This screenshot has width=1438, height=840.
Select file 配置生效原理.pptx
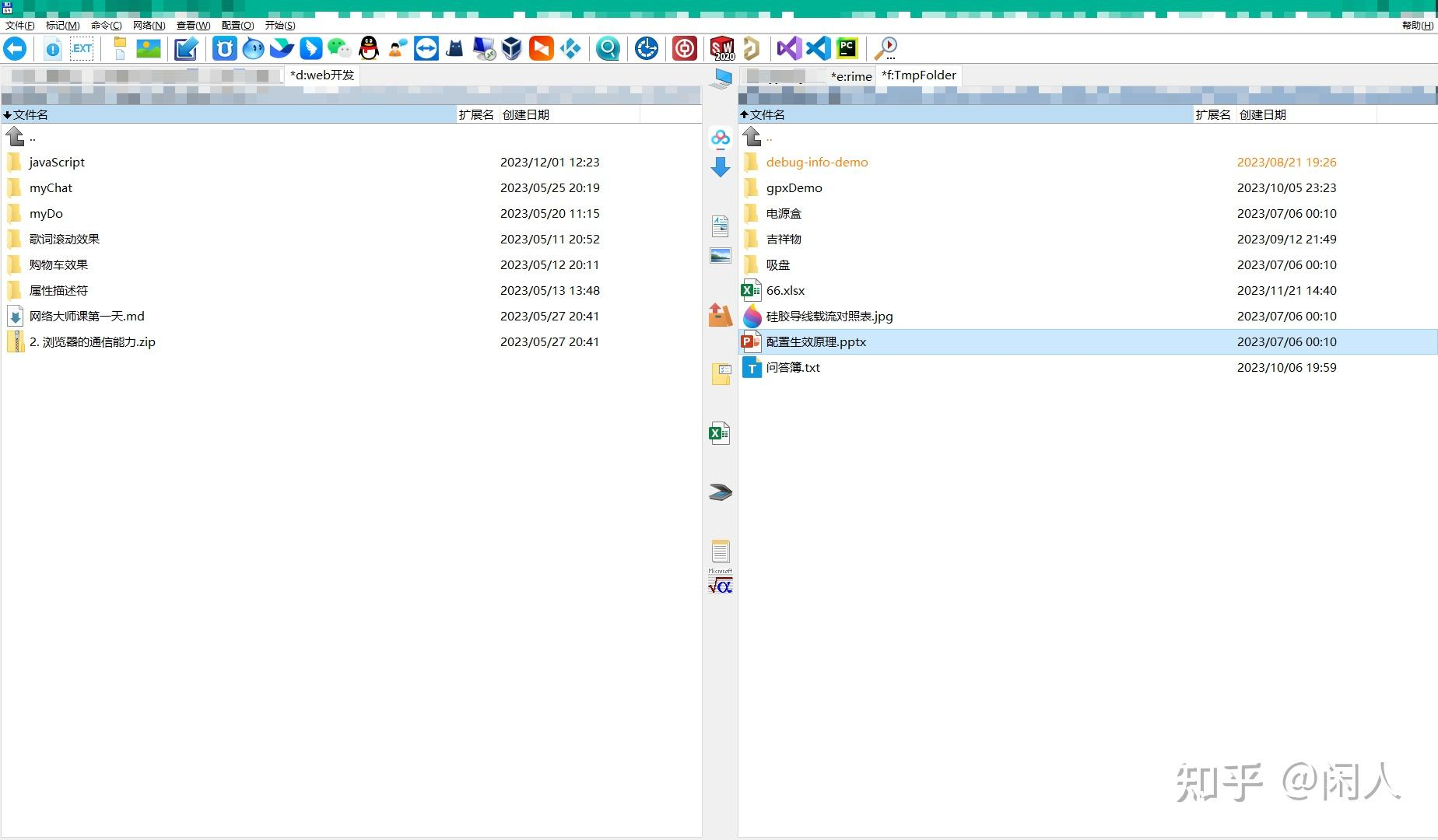1088,341
